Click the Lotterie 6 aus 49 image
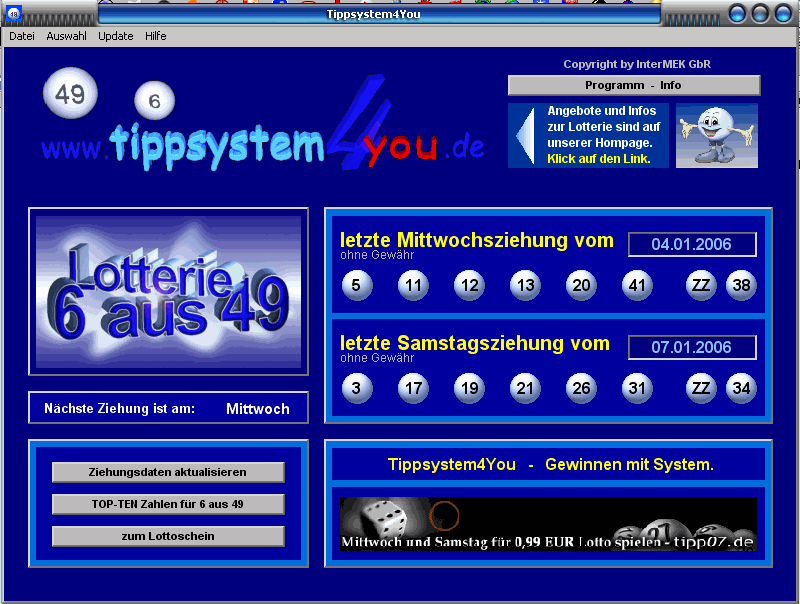This screenshot has width=800, height=604. (x=168, y=292)
